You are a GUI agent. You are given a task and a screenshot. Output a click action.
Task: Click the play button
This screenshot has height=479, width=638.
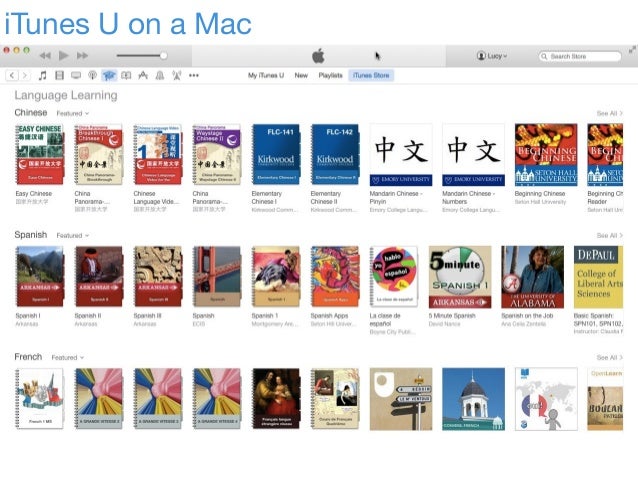pyautogui.click(x=63, y=55)
